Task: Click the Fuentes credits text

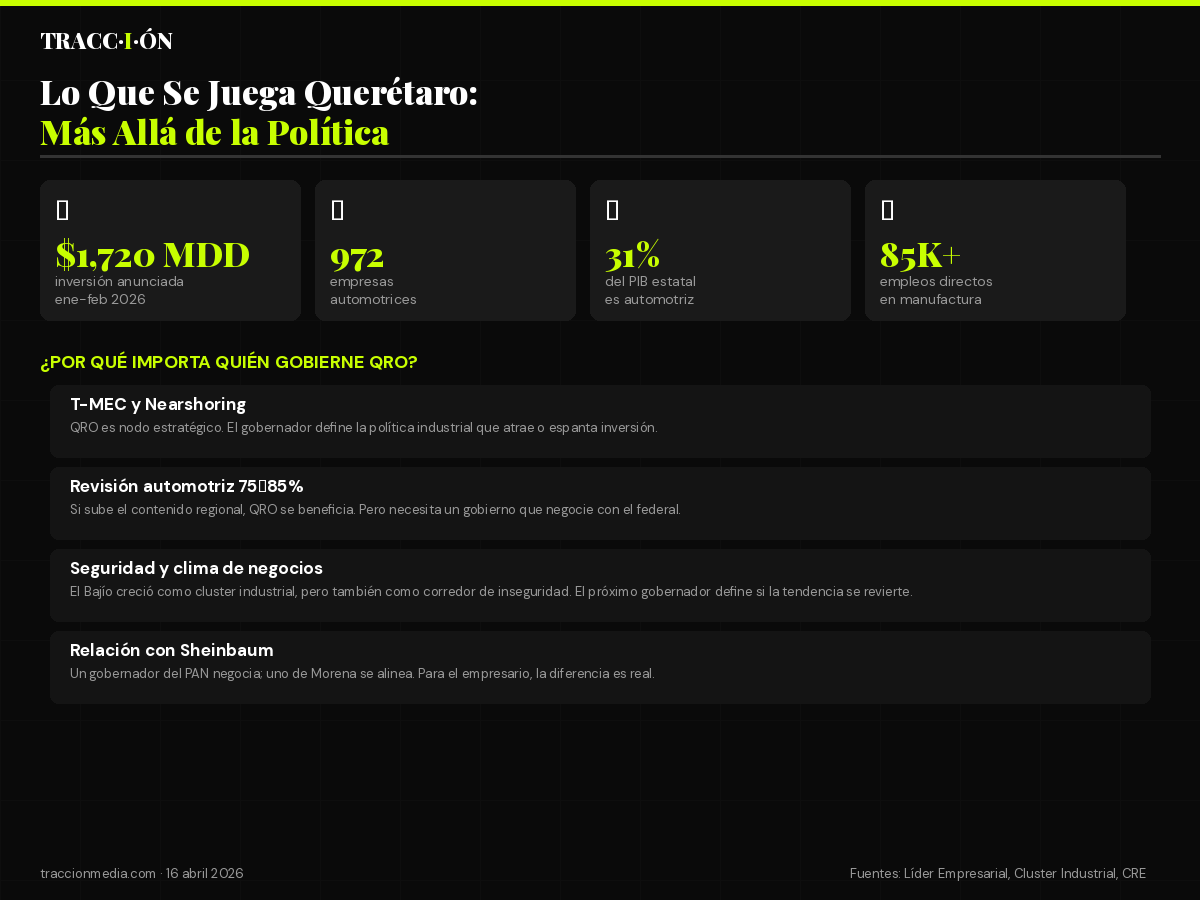Action: tap(998, 873)
